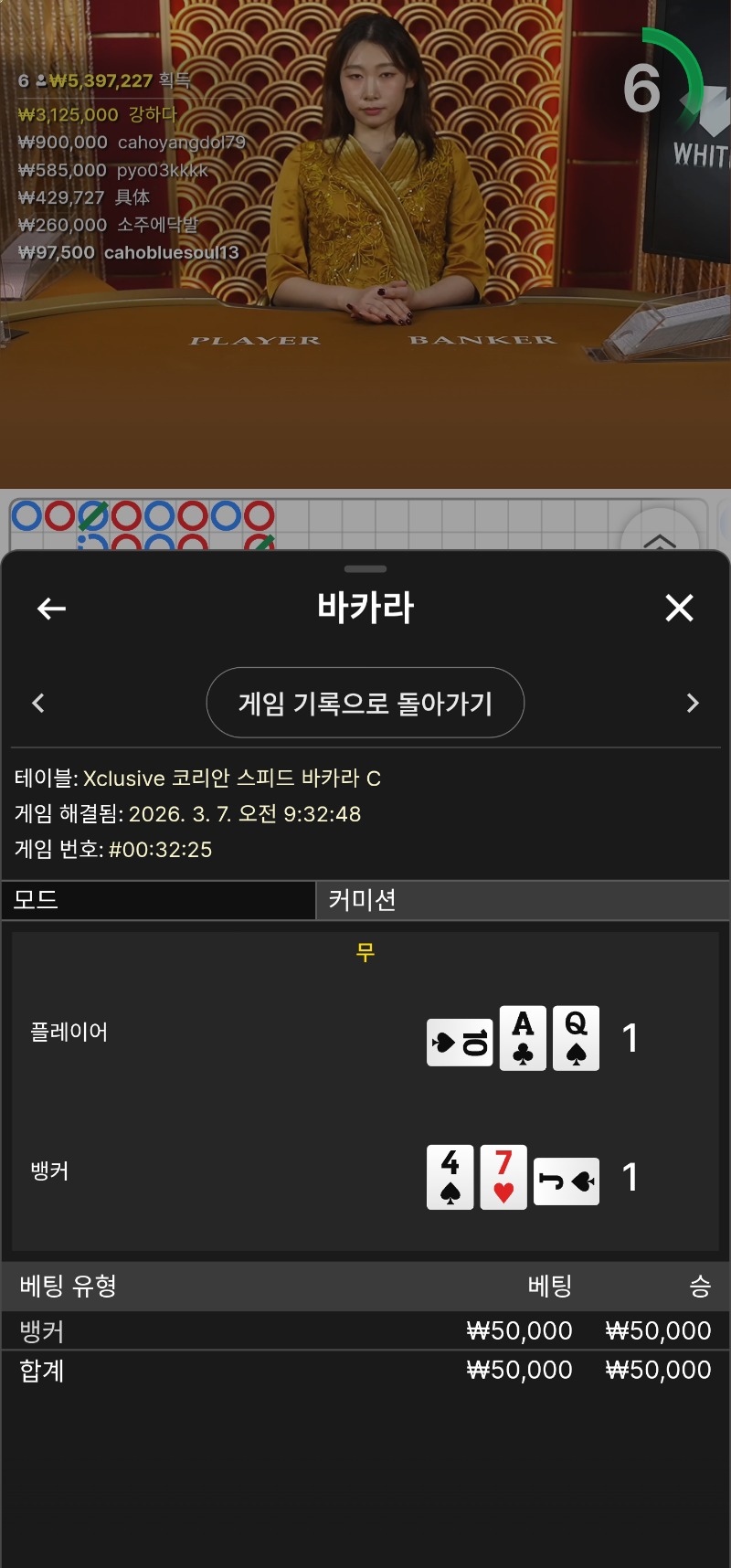This screenshot has height=1568, width=731.
Task: Select the player's Queen of spades card
Action: (x=576, y=1038)
